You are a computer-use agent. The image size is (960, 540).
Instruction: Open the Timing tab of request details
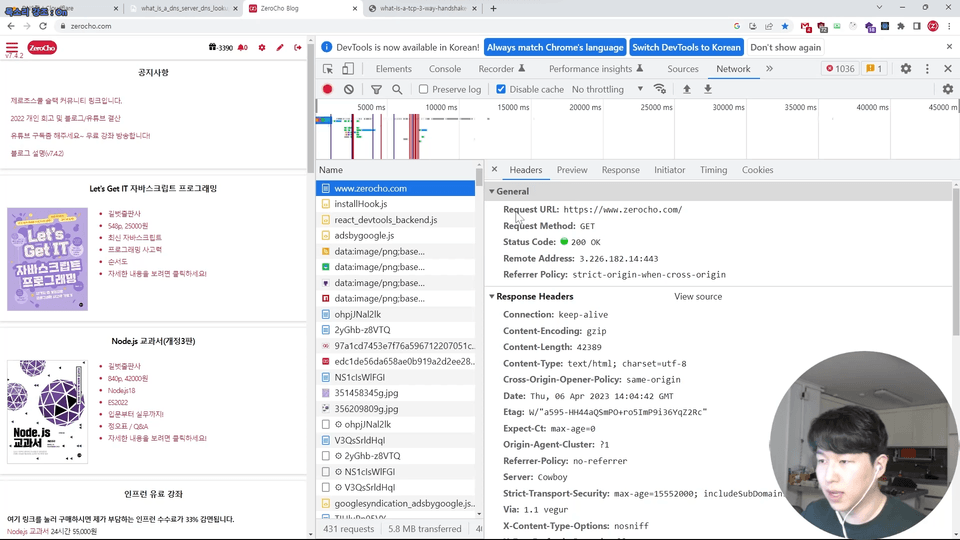pos(713,170)
